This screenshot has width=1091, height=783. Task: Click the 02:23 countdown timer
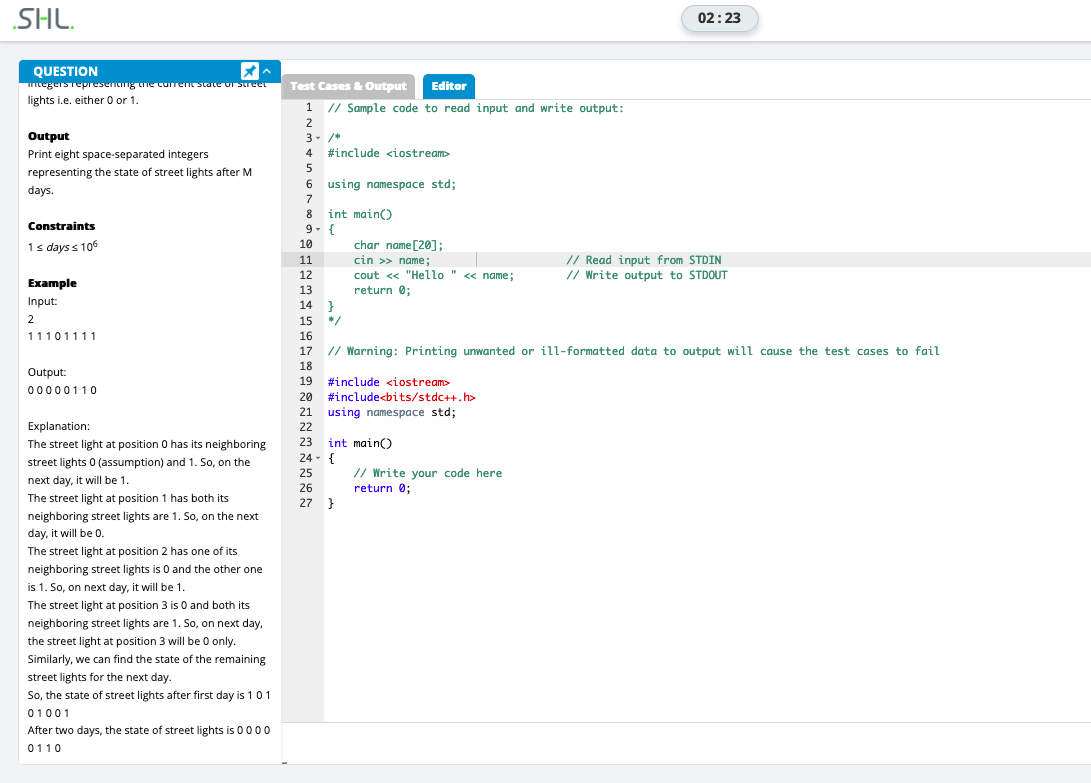coord(719,18)
